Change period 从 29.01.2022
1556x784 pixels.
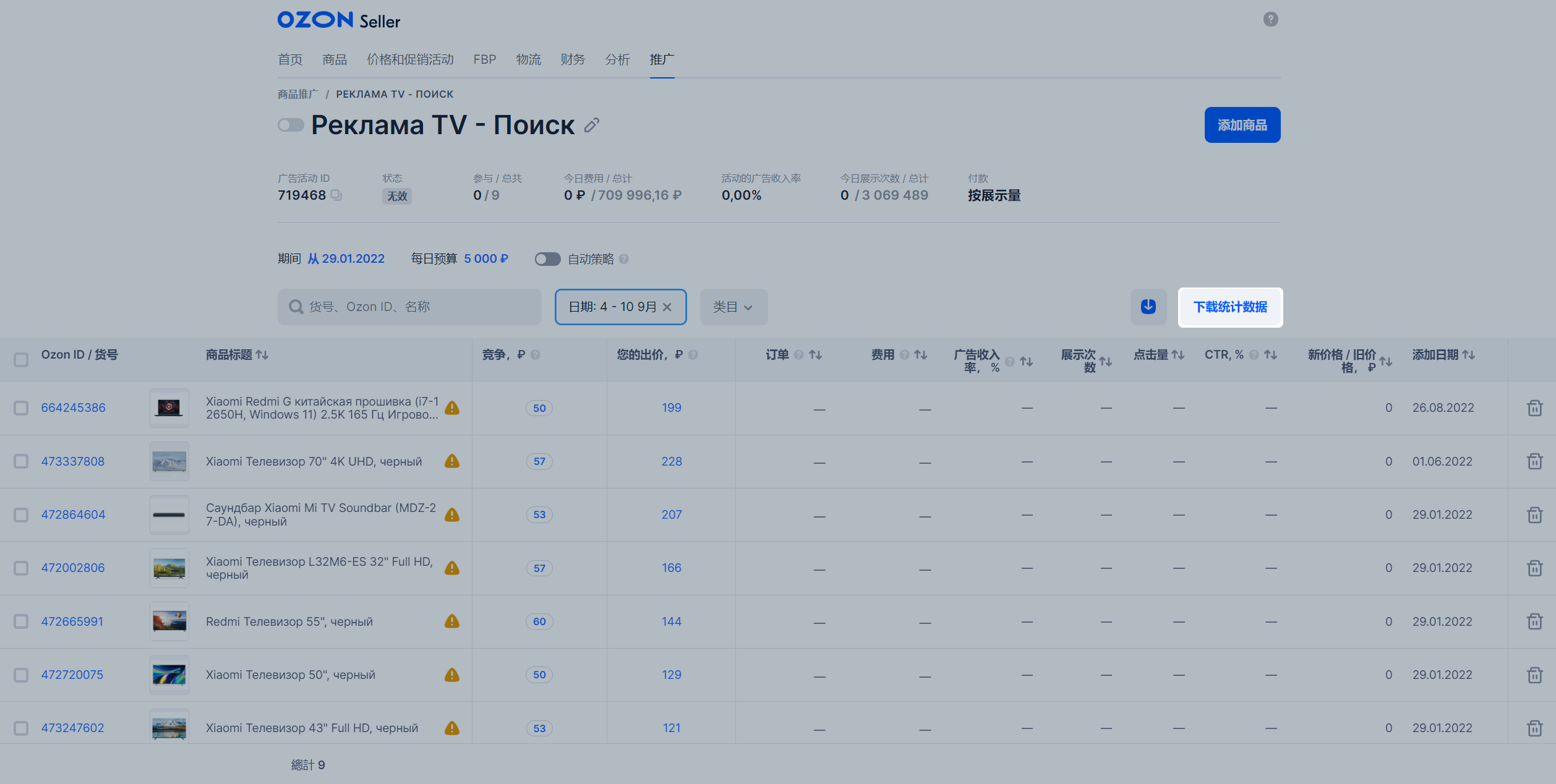point(346,259)
